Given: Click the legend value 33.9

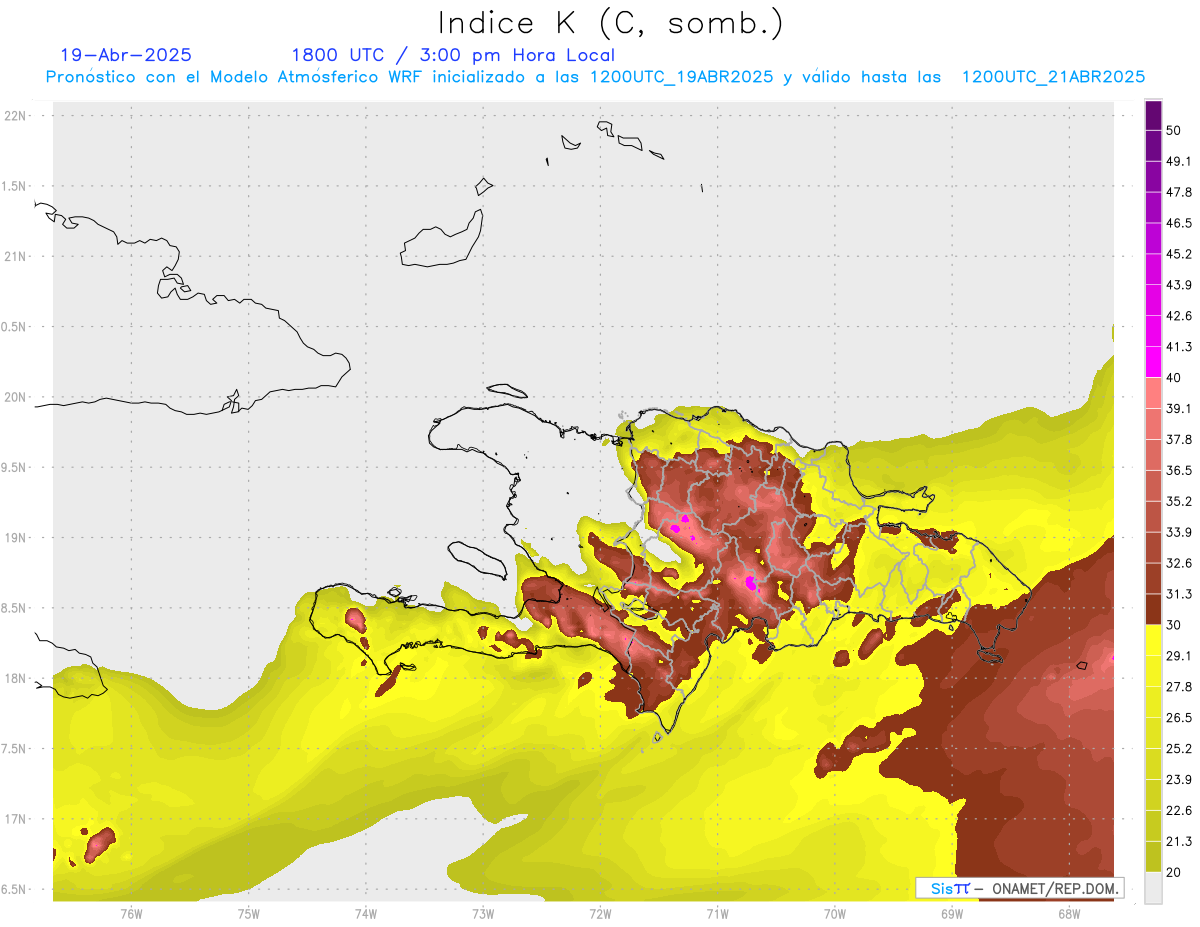Looking at the screenshot, I should (1179, 532).
